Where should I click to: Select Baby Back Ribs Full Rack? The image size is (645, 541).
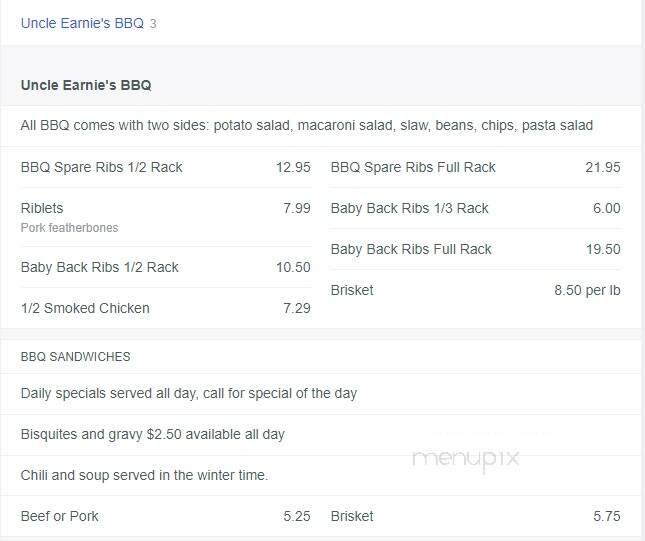pyautogui.click(x=411, y=249)
